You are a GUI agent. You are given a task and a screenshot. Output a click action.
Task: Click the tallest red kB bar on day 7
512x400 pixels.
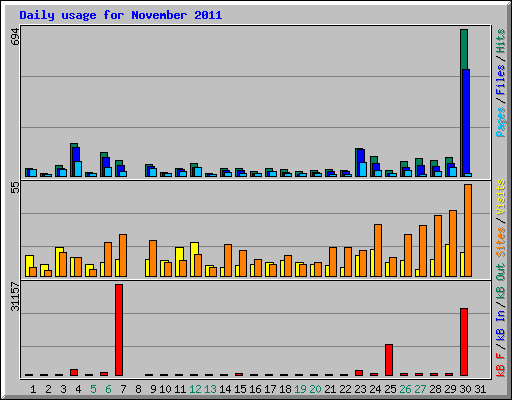coord(119,330)
